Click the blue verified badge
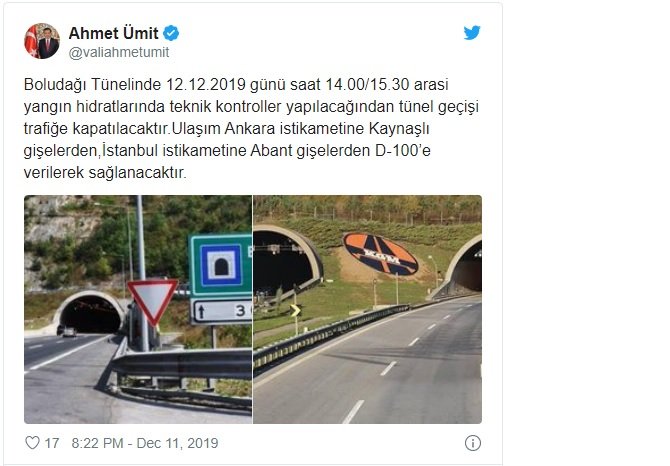The image size is (670, 466). (171, 33)
